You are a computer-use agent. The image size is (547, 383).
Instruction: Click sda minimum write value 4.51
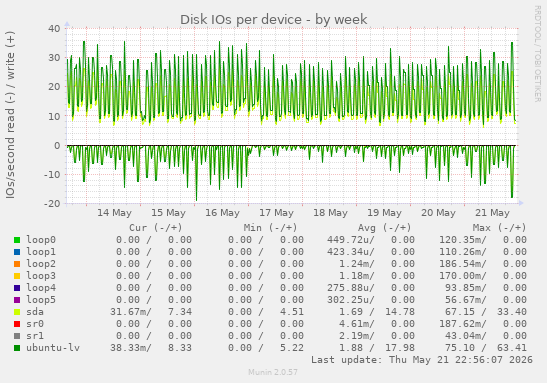coord(292,312)
